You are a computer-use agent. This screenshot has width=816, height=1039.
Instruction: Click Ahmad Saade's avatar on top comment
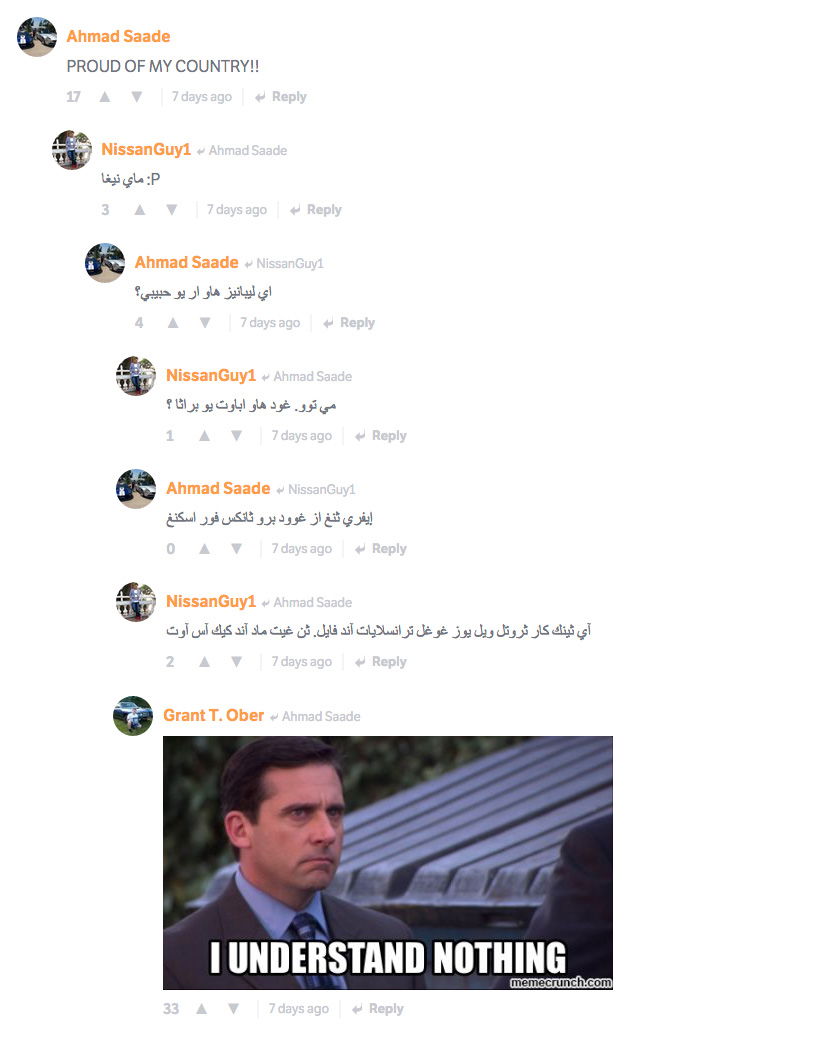click(x=36, y=36)
